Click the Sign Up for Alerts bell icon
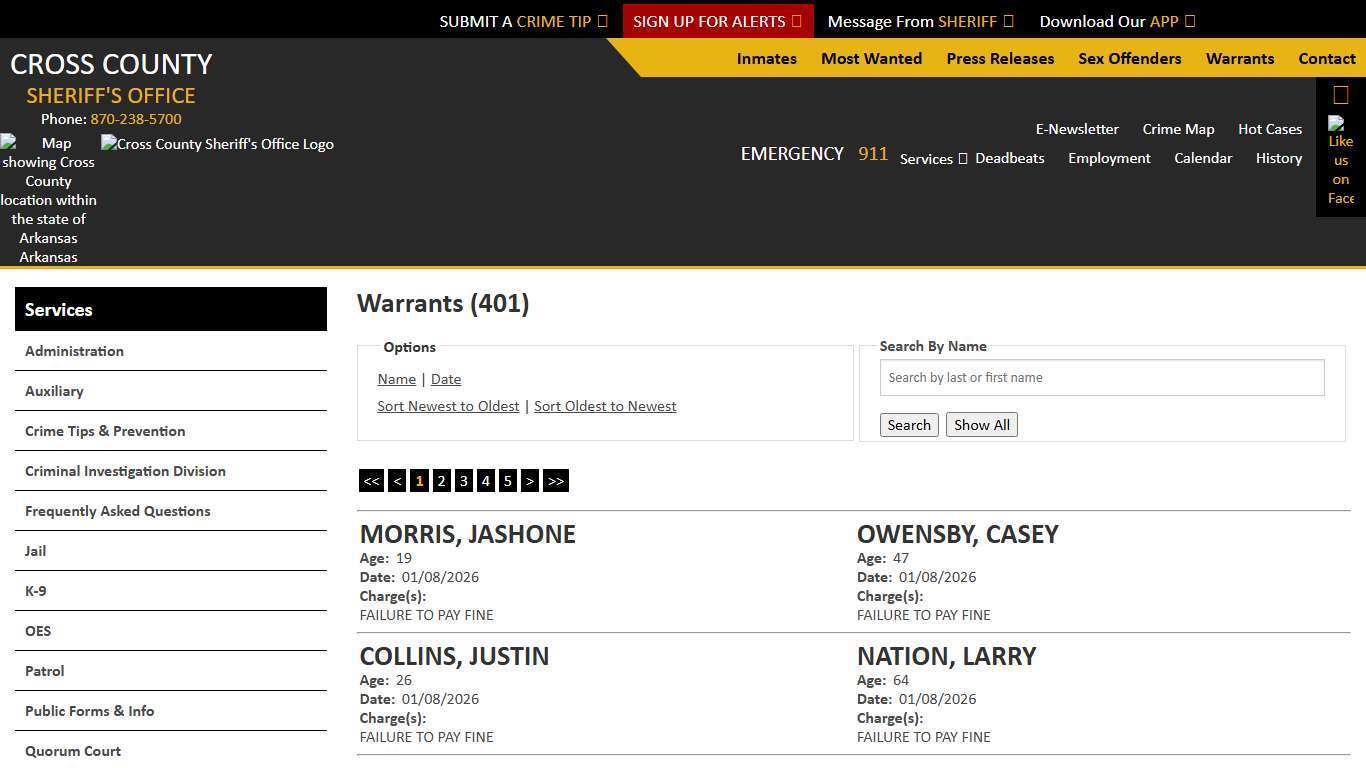 (796, 20)
